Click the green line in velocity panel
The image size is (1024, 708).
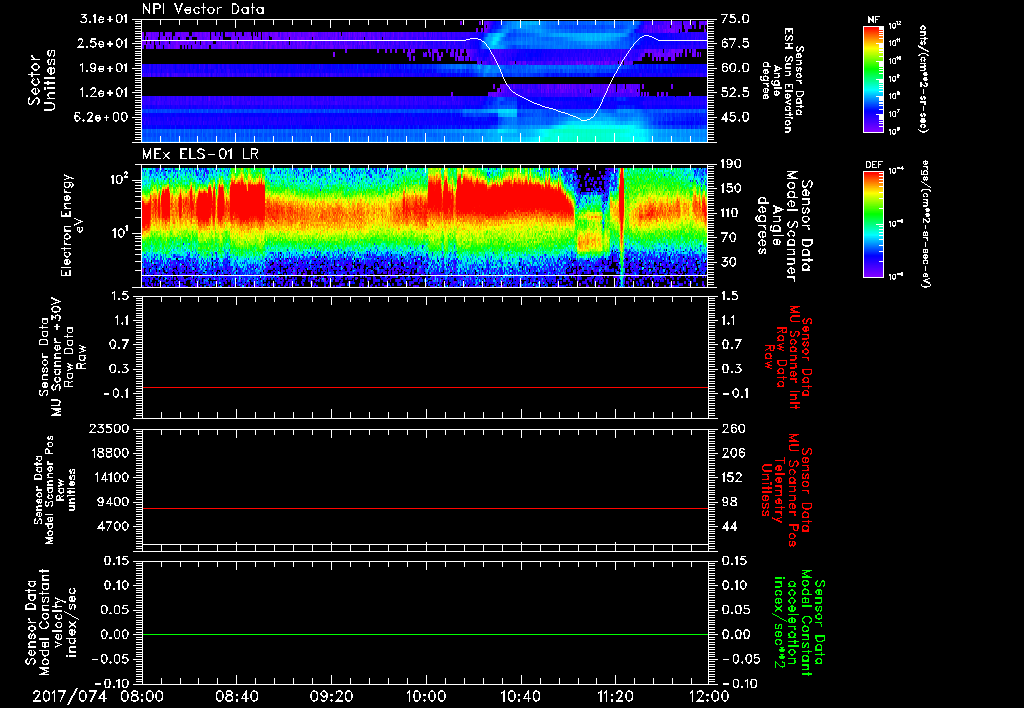pyautogui.click(x=424, y=634)
